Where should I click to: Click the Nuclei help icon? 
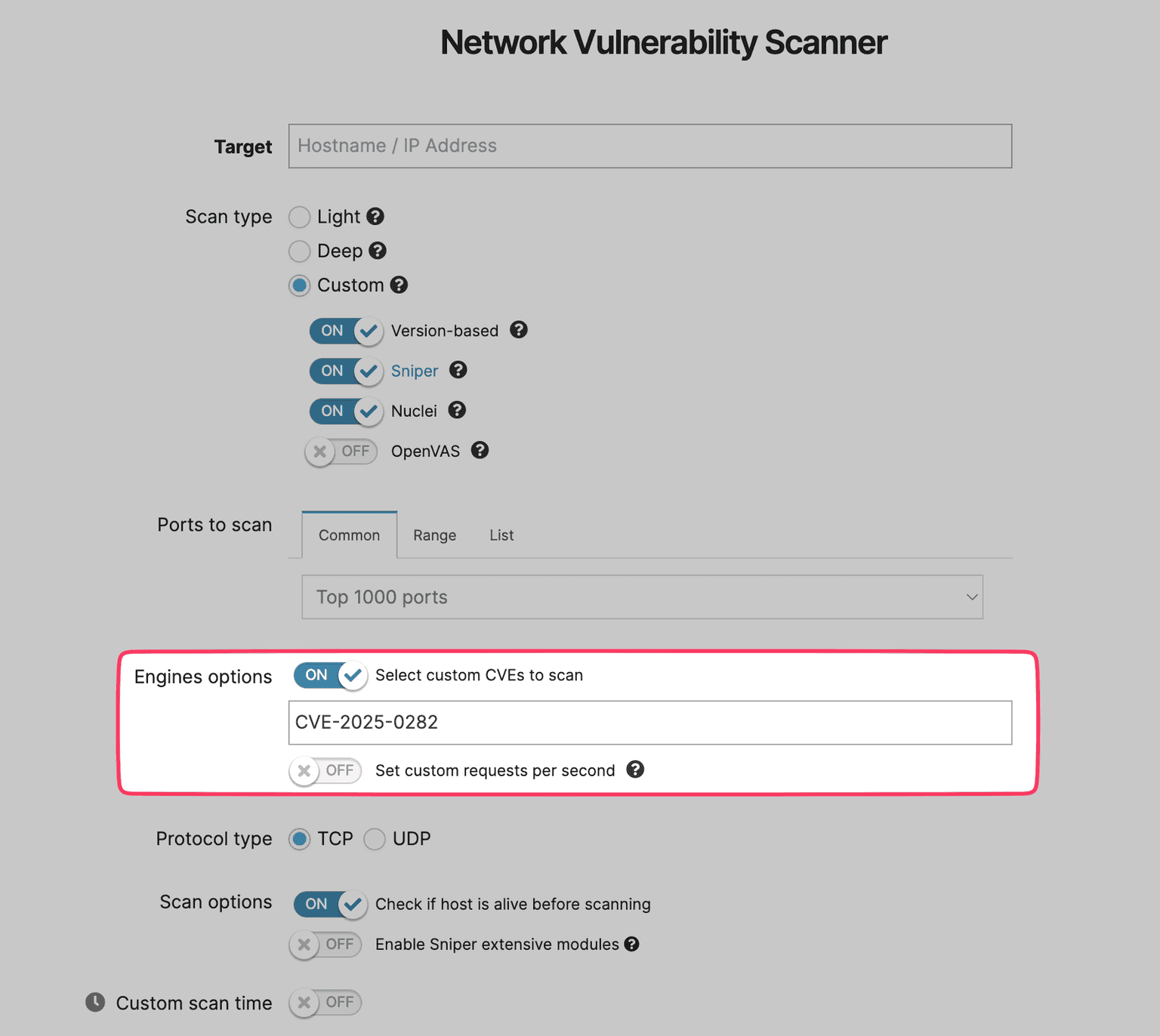(x=457, y=410)
